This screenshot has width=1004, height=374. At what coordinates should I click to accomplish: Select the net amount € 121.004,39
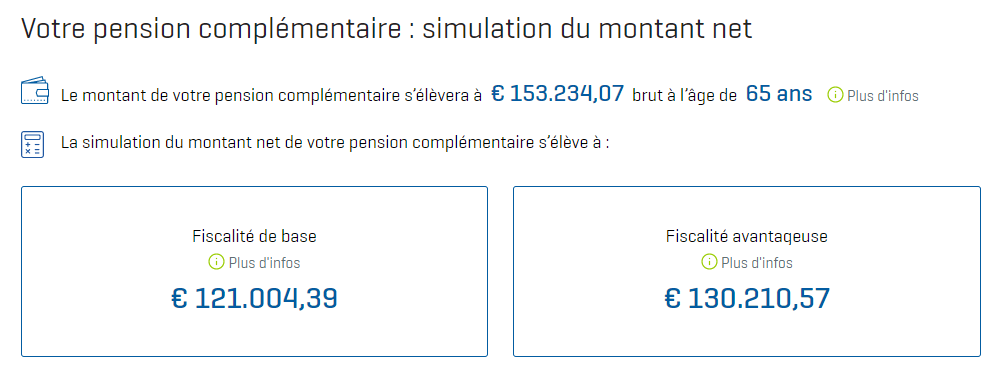(254, 298)
